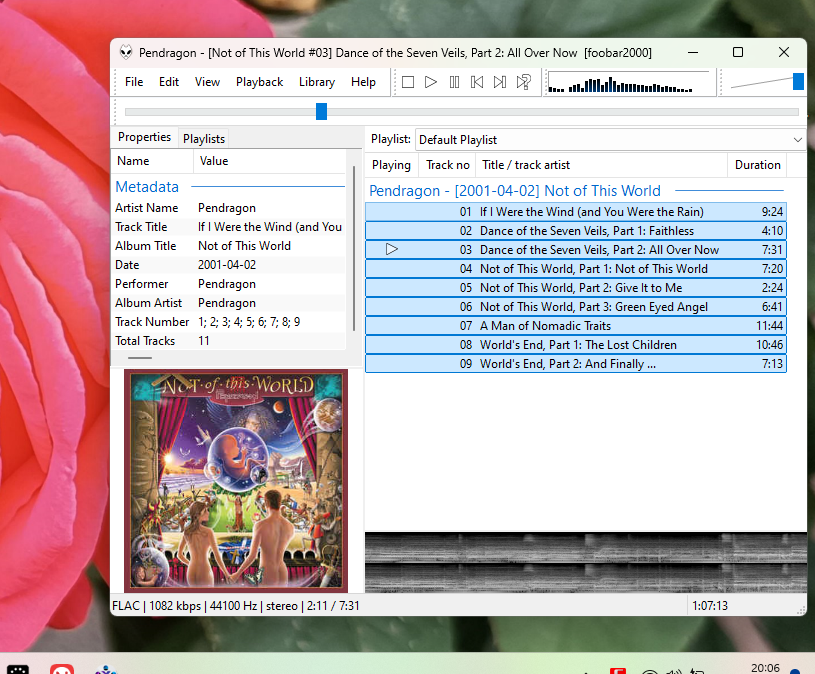The height and width of the screenshot is (674, 815).
Task: Click the Performer property row
Action: pyautogui.click(x=229, y=284)
